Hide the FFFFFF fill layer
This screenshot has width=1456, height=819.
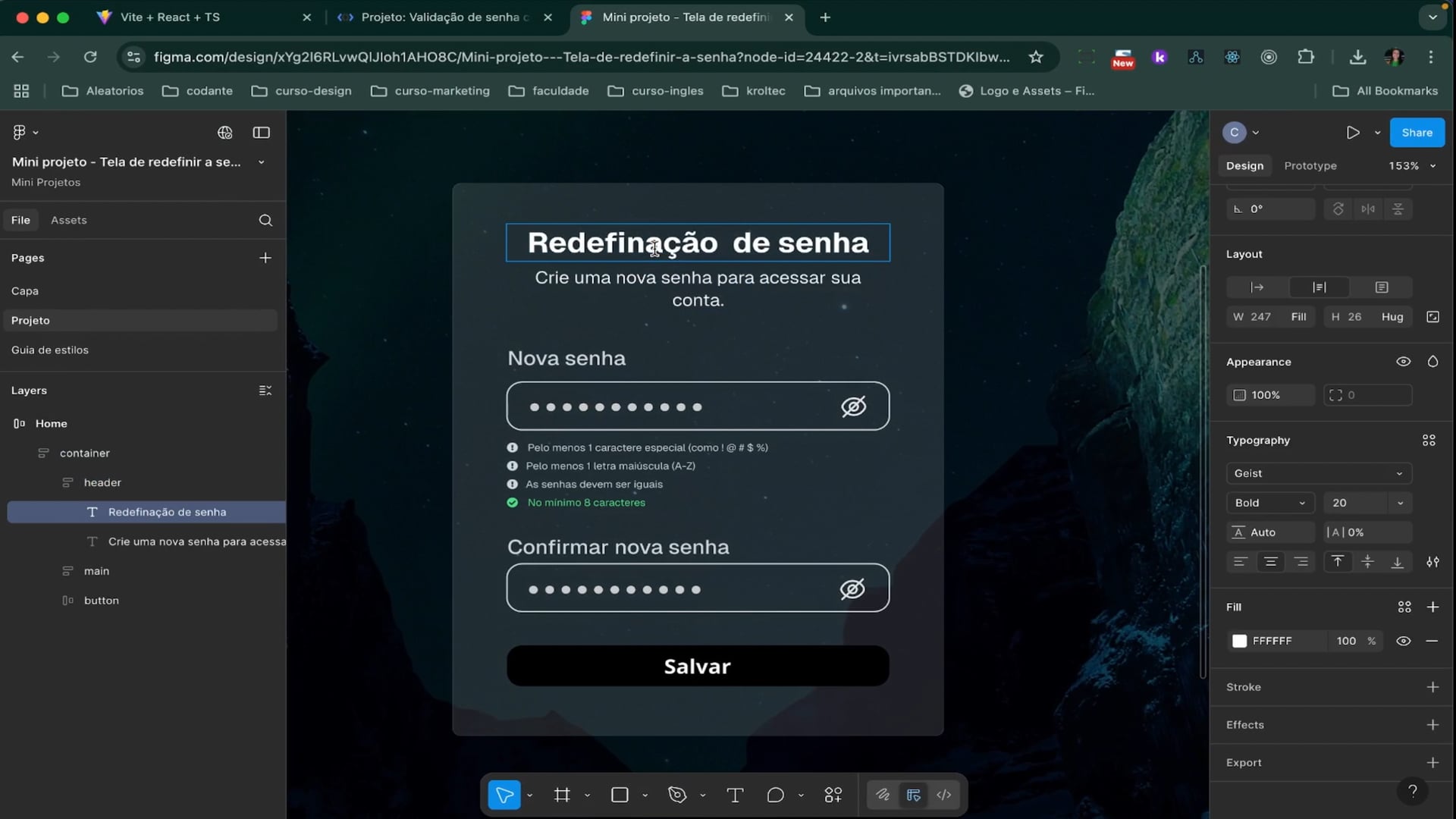[x=1404, y=641]
